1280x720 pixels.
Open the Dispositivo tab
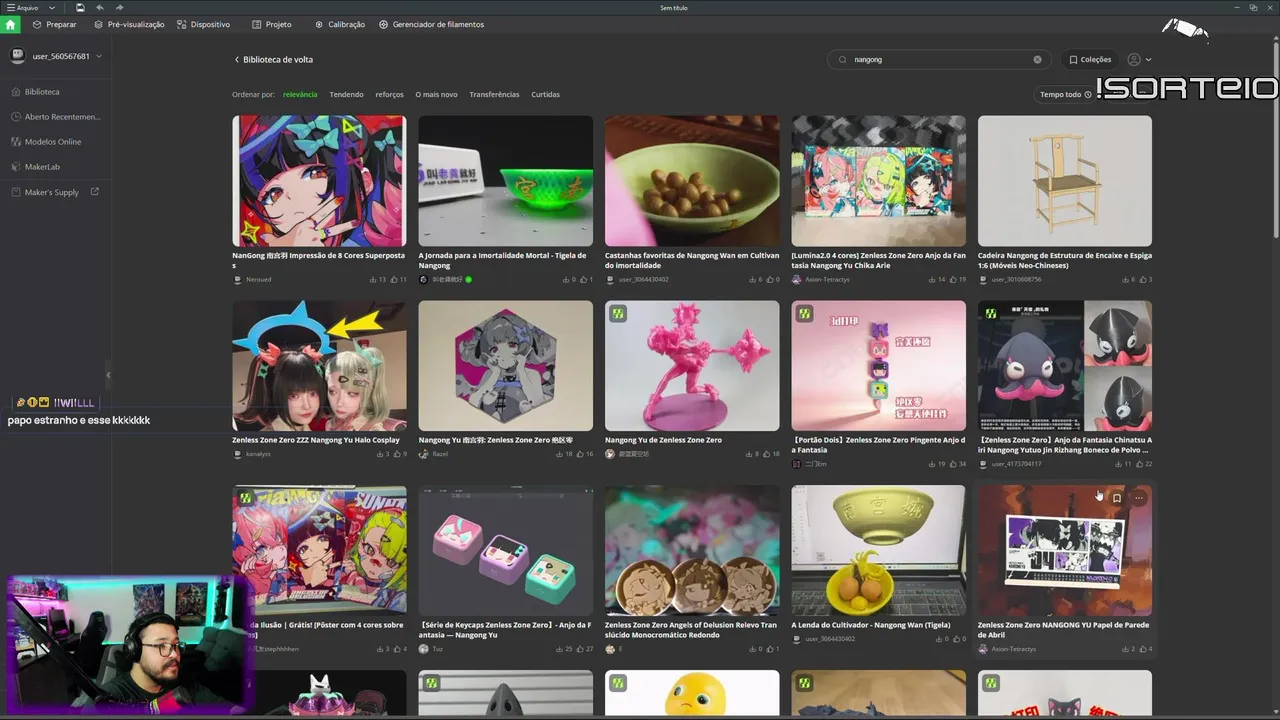[x=203, y=24]
